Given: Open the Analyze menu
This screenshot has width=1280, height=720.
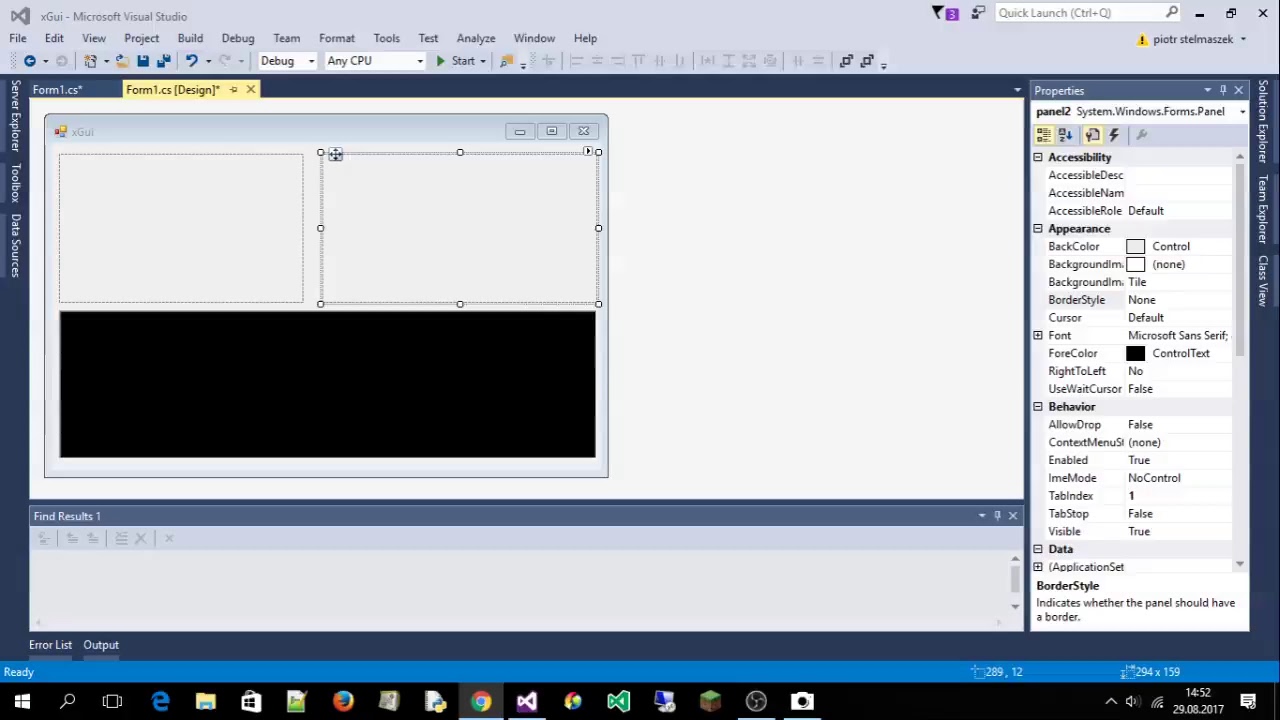Looking at the screenshot, I should [x=476, y=38].
